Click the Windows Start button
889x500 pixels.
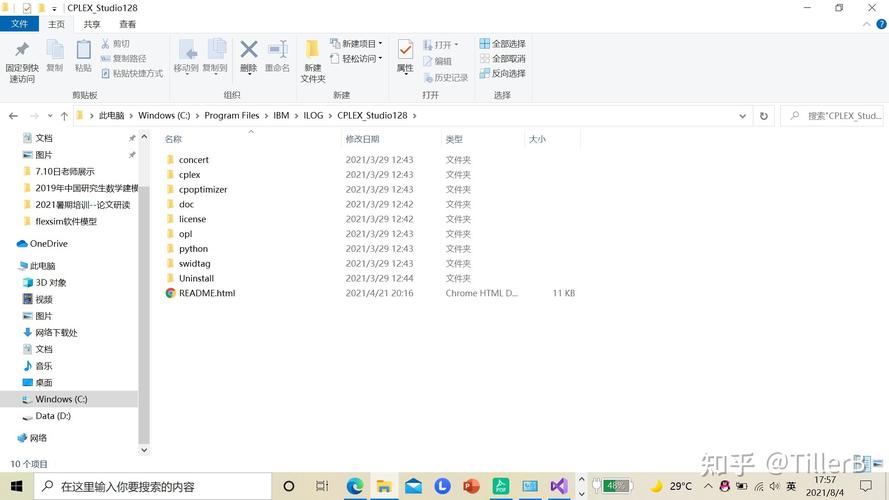click(x=16, y=486)
